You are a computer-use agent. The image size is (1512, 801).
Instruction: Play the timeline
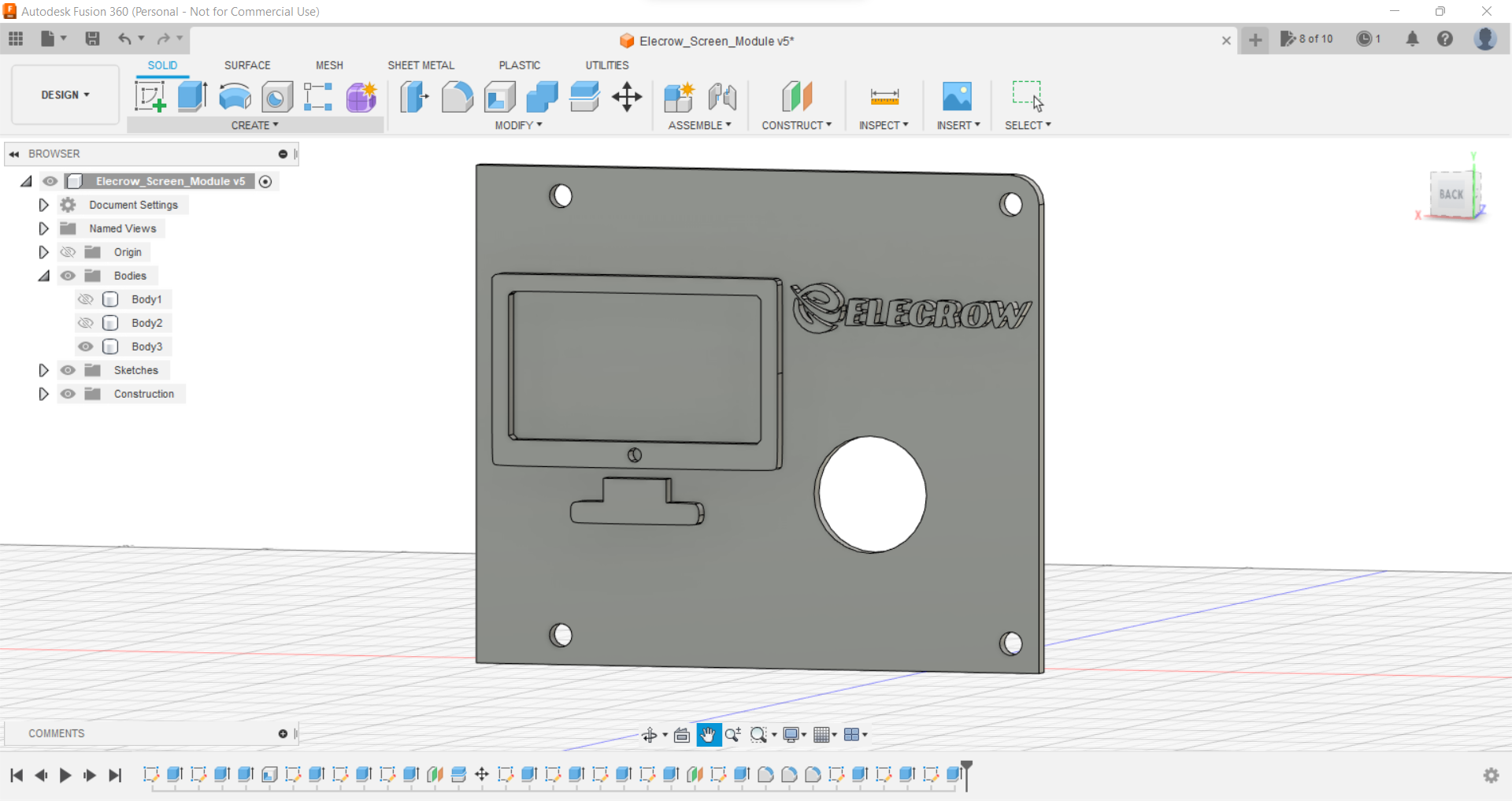(x=65, y=775)
